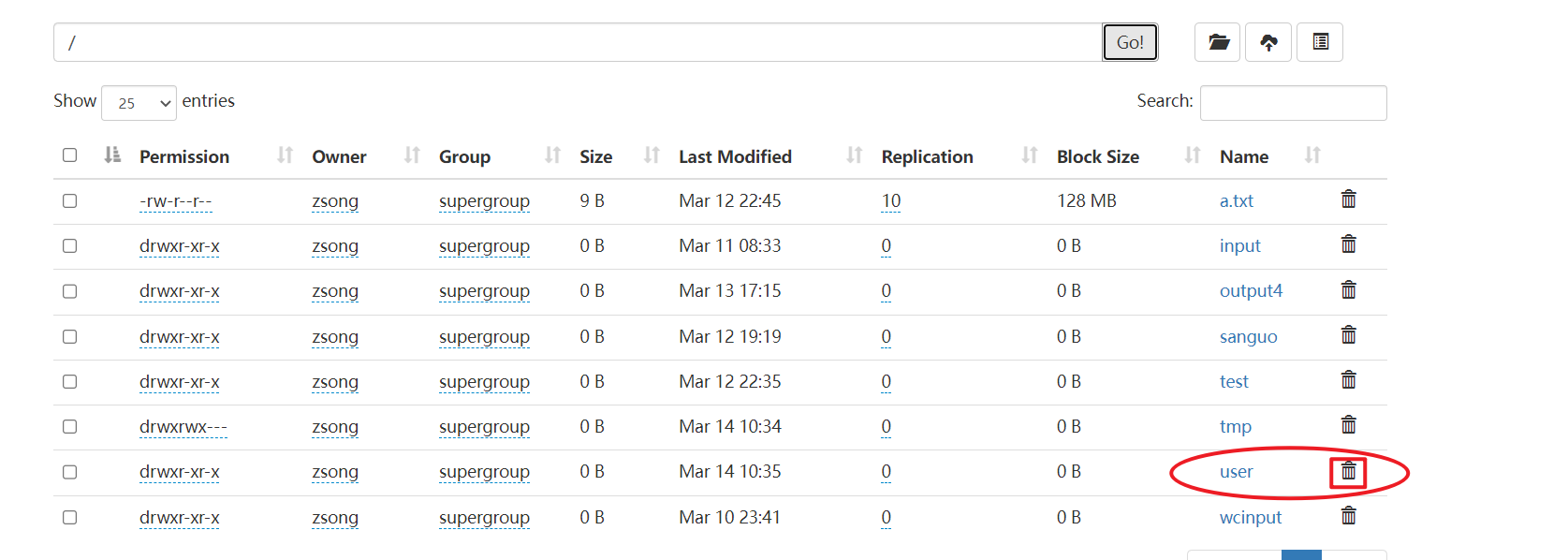Select the checkbox for the tmp row
The width and height of the screenshot is (1568, 560).
(70, 427)
